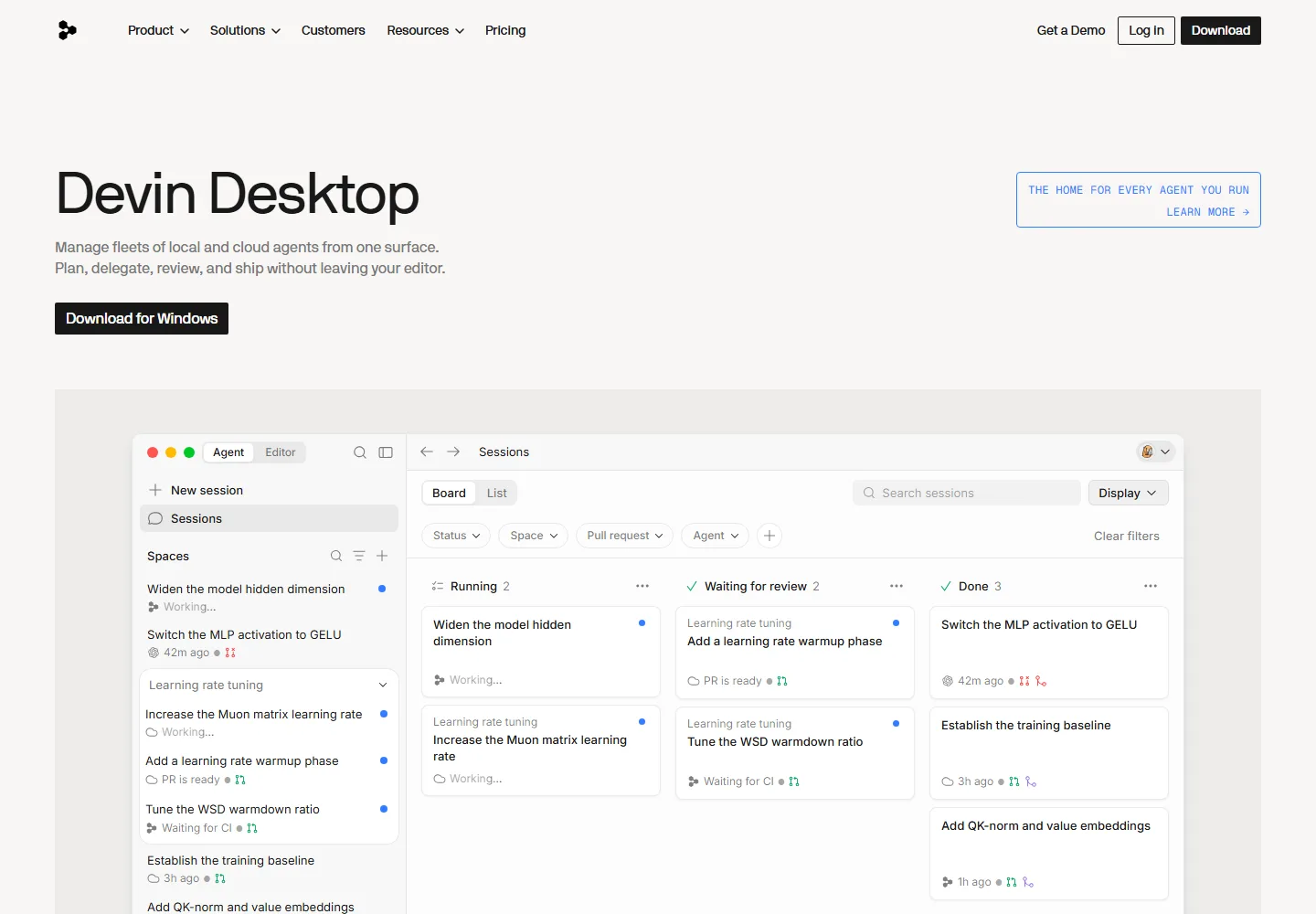Open the Status filter dropdown

456,536
